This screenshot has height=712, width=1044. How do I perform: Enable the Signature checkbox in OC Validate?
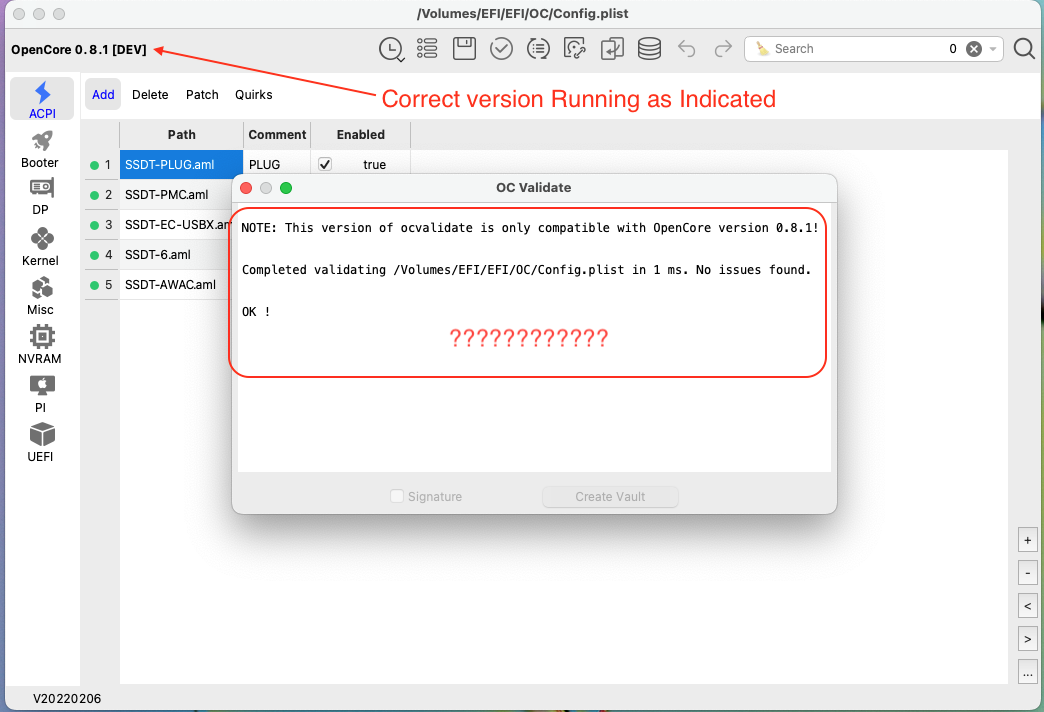397,496
